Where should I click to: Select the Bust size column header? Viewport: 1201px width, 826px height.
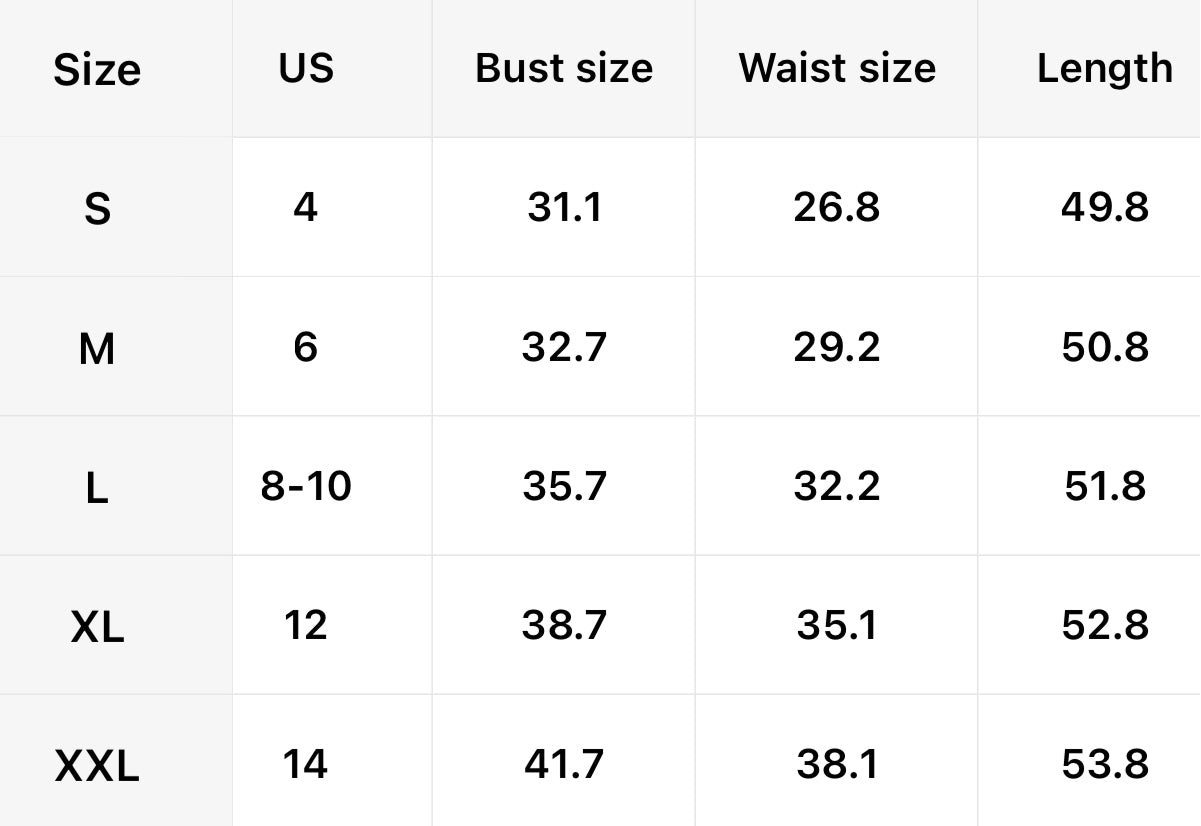564,68
